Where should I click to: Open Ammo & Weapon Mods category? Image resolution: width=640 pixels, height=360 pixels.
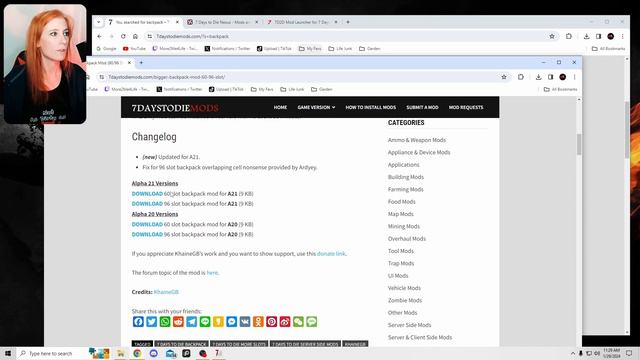pyautogui.click(x=417, y=140)
